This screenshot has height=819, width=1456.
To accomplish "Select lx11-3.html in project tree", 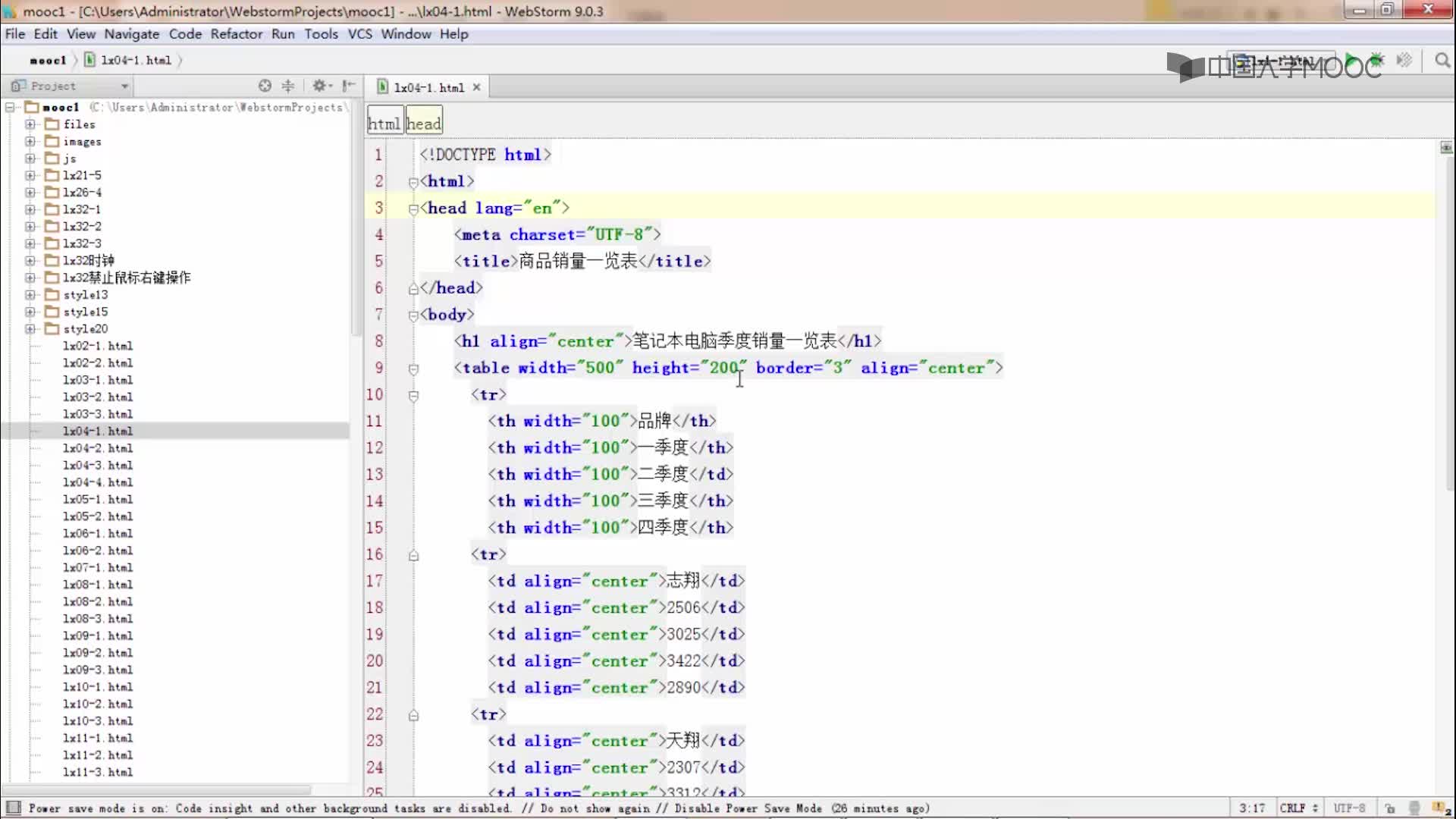I will (98, 772).
